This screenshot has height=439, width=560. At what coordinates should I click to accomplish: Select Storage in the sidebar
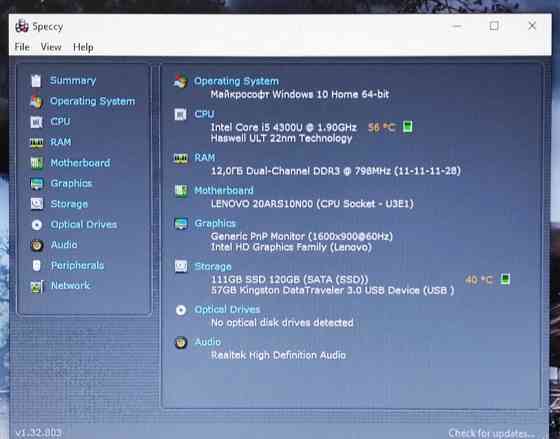[69, 204]
